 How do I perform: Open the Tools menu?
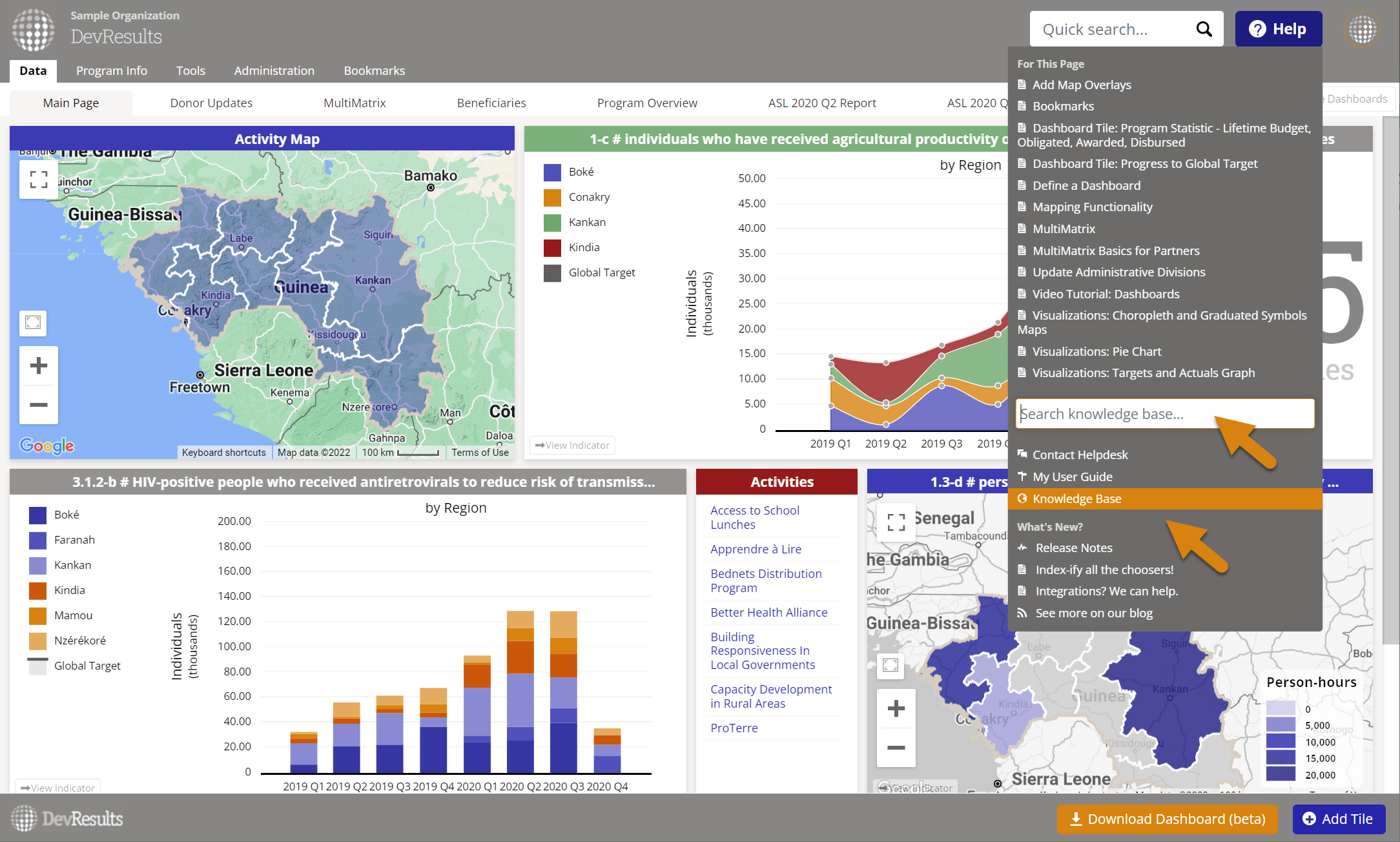tap(190, 70)
